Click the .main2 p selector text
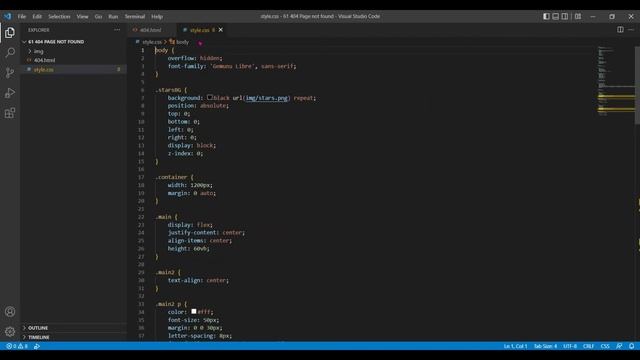The height and width of the screenshot is (360, 640). 168,304
